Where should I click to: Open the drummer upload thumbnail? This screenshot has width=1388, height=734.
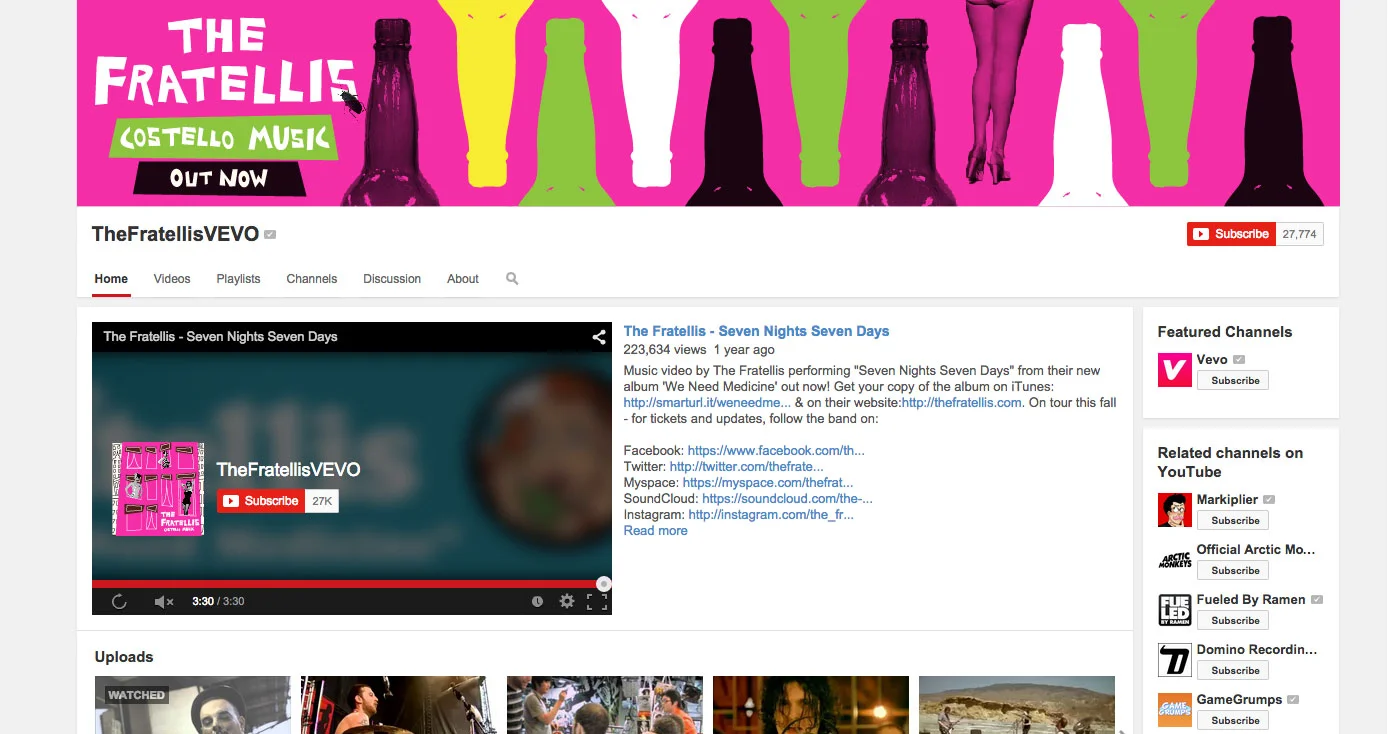(x=398, y=705)
